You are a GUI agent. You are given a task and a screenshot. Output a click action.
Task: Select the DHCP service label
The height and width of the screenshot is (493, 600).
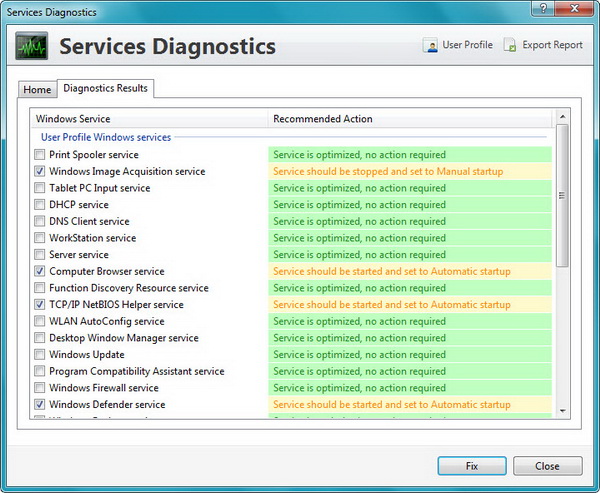(79, 204)
